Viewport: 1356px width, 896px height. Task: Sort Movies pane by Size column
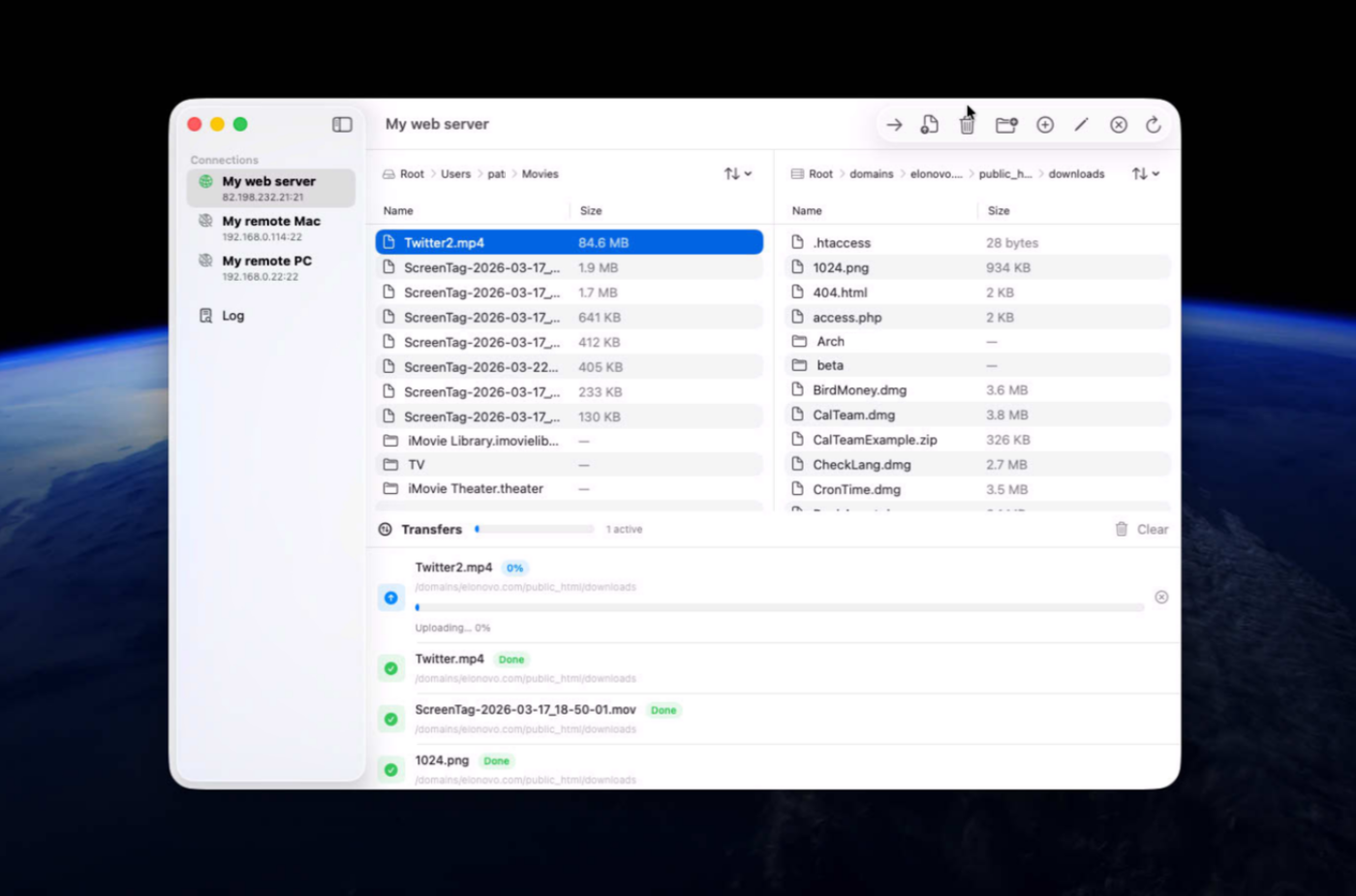point(591,211)
